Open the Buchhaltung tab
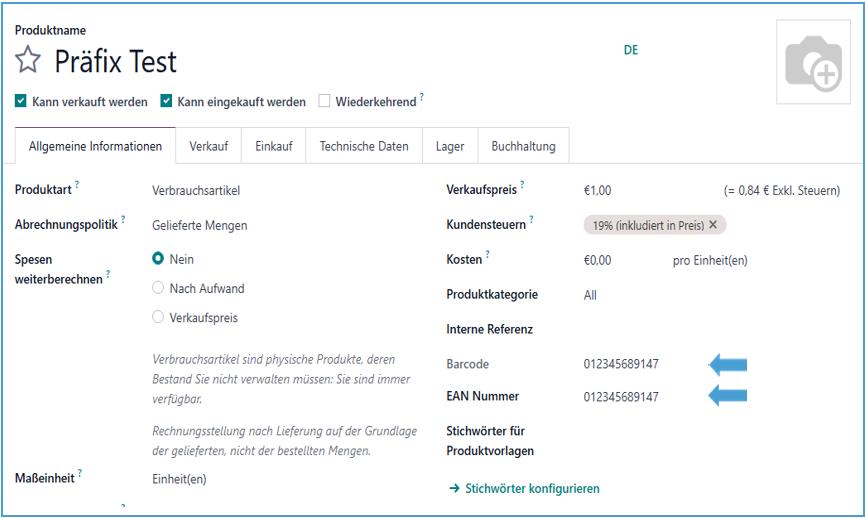 pyautogui.click(x=523, y=146)
